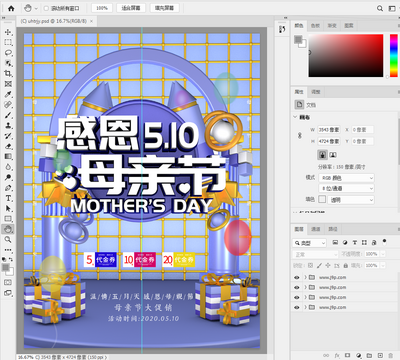The width and height of the screenshot is (400, 360).
Task: Open the RGB color mode dropdown
Action: (347, 178)
